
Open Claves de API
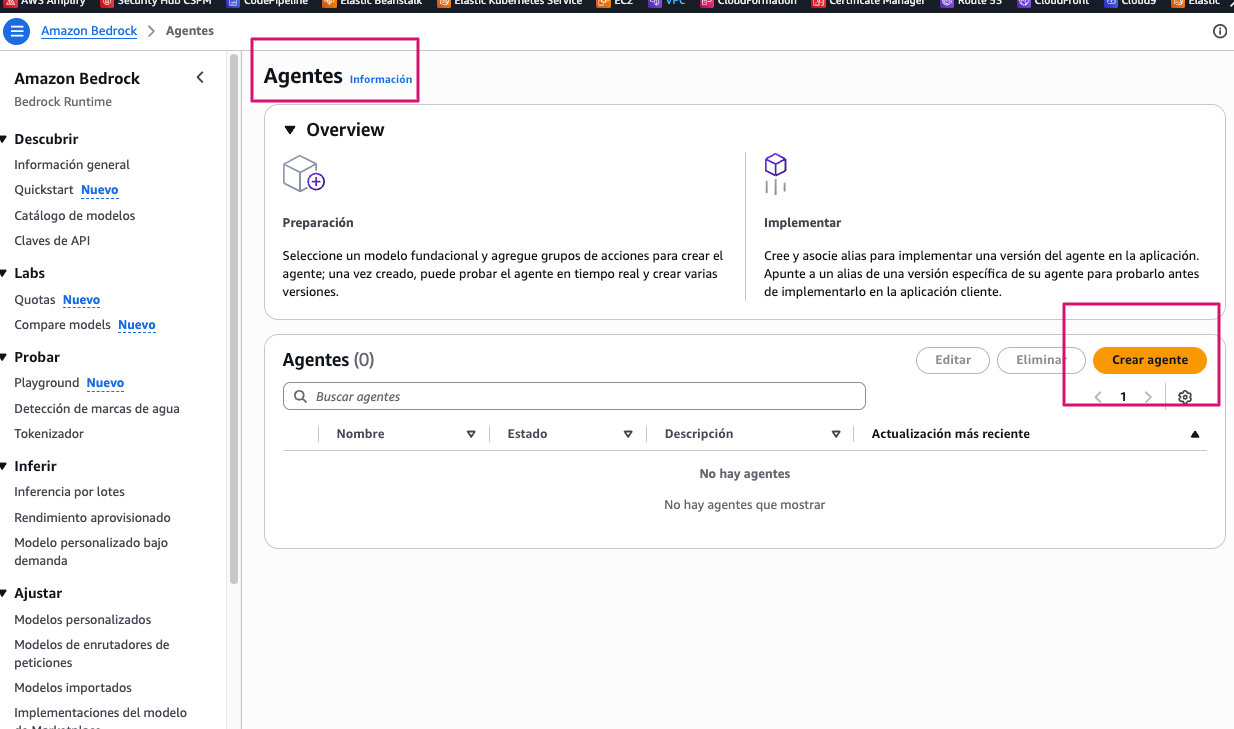52,241
